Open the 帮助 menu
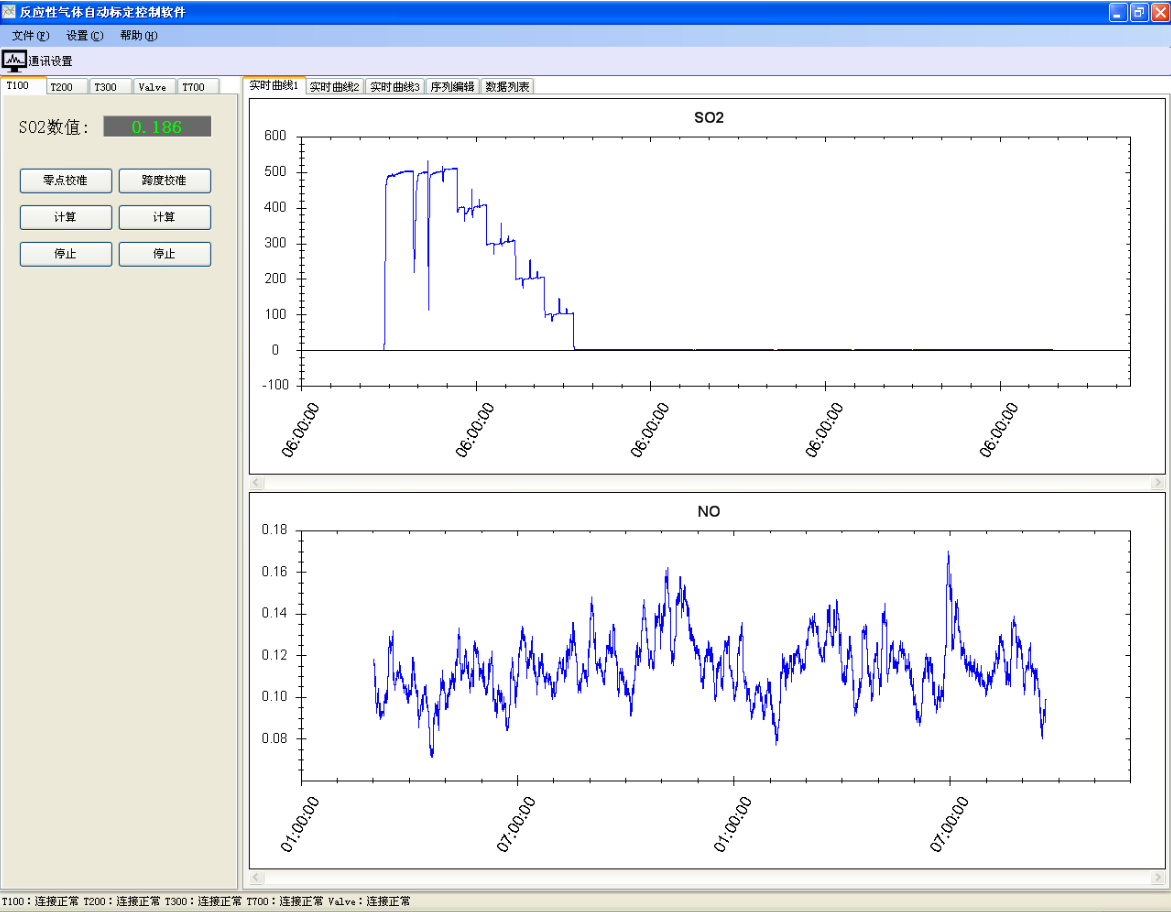The image size is (1171, 912). (138, 36)
